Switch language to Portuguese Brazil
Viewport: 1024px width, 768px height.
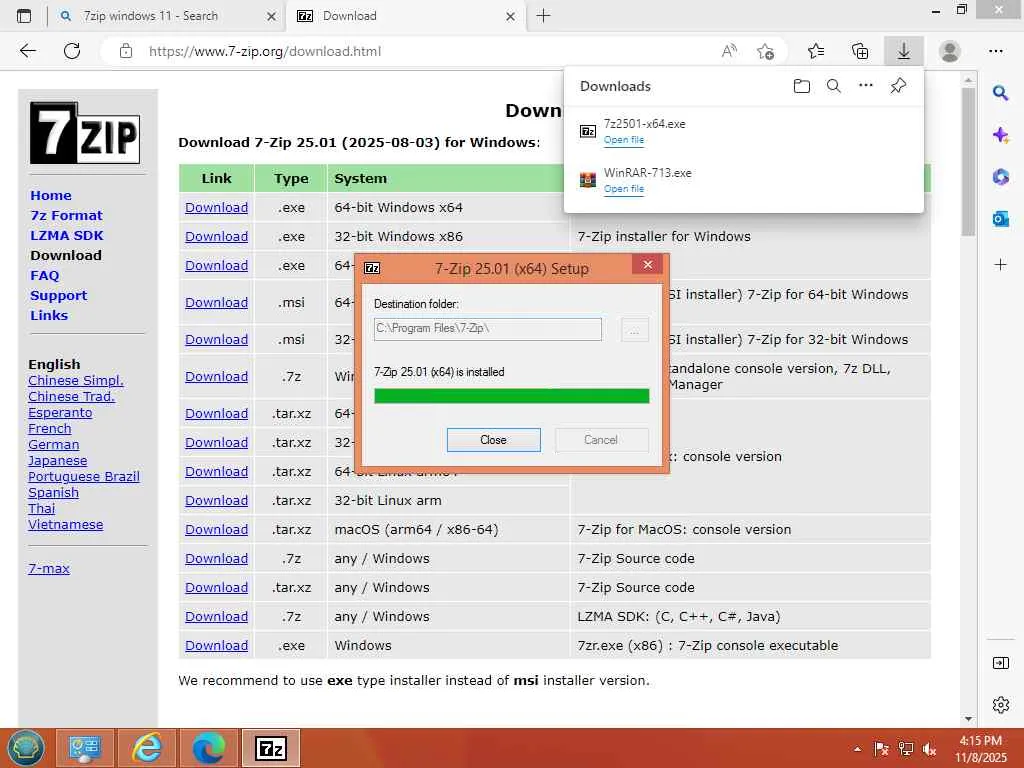84,477
